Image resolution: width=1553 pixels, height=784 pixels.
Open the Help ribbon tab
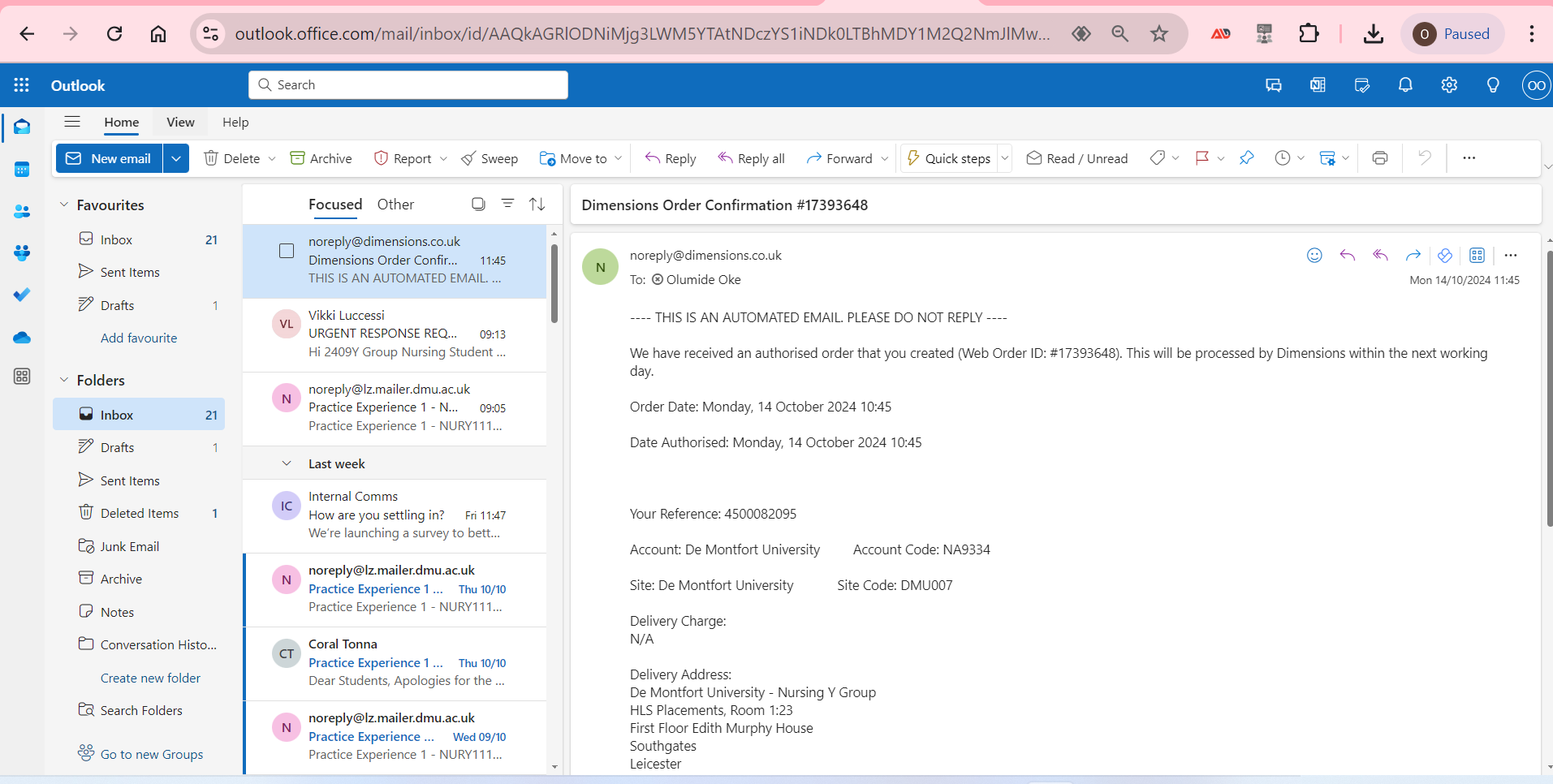pos(235,123)
